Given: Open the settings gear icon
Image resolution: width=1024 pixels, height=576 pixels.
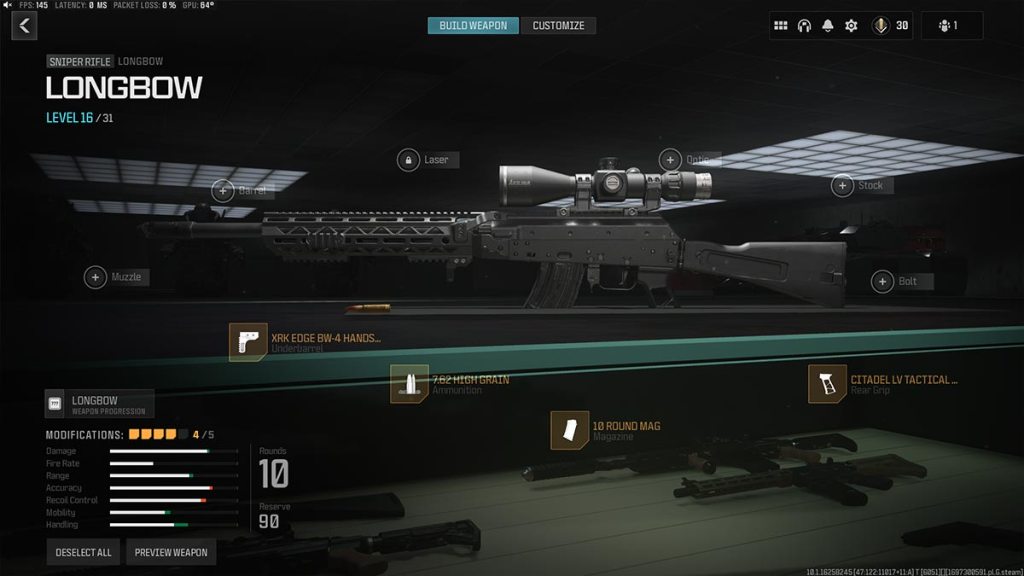Looking at the screenshot, I should pyautogui.click(x=851, y=25).
